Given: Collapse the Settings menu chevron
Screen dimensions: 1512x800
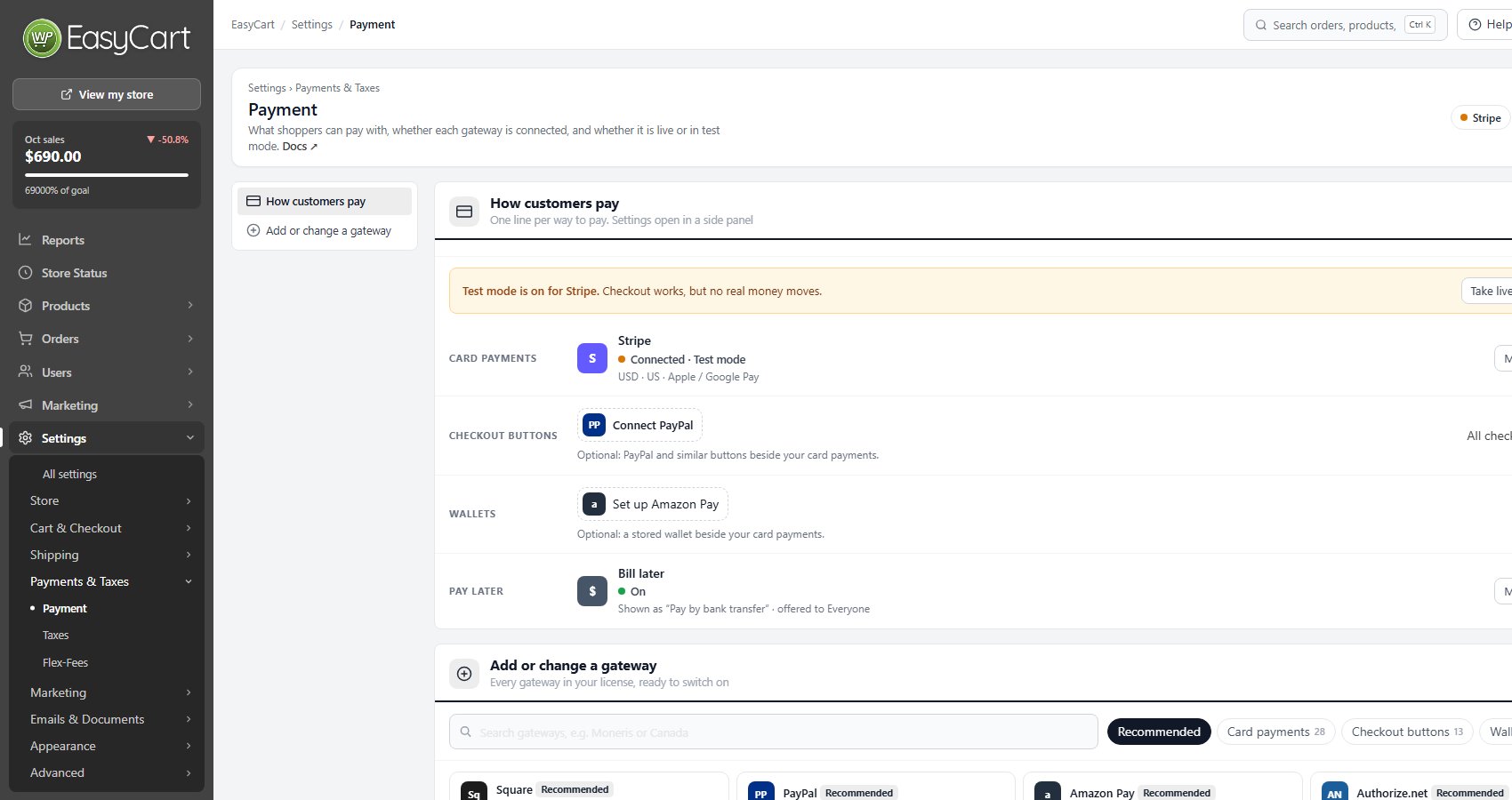Looking at the screenshot, I should click(190, 437).
